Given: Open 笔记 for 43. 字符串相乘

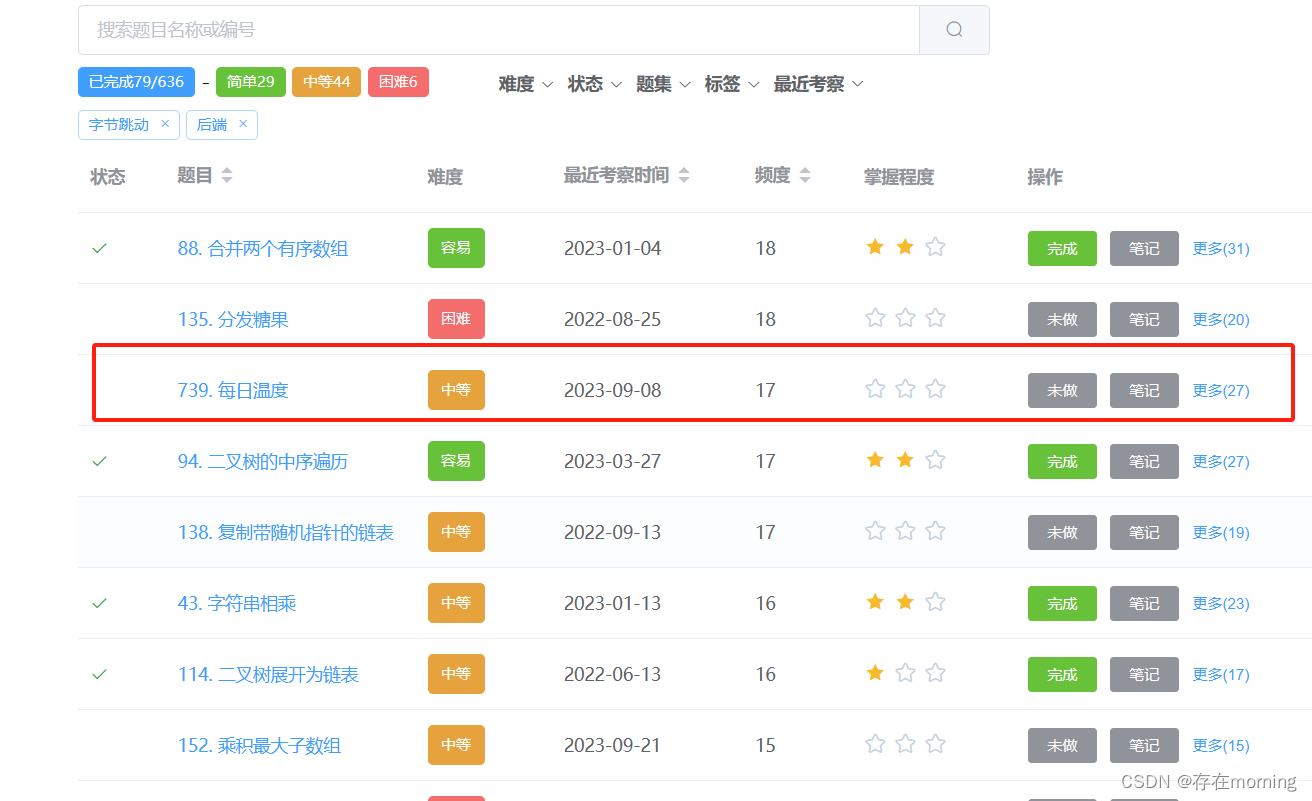Looking at the screenshot, I should pos(1144,604).
